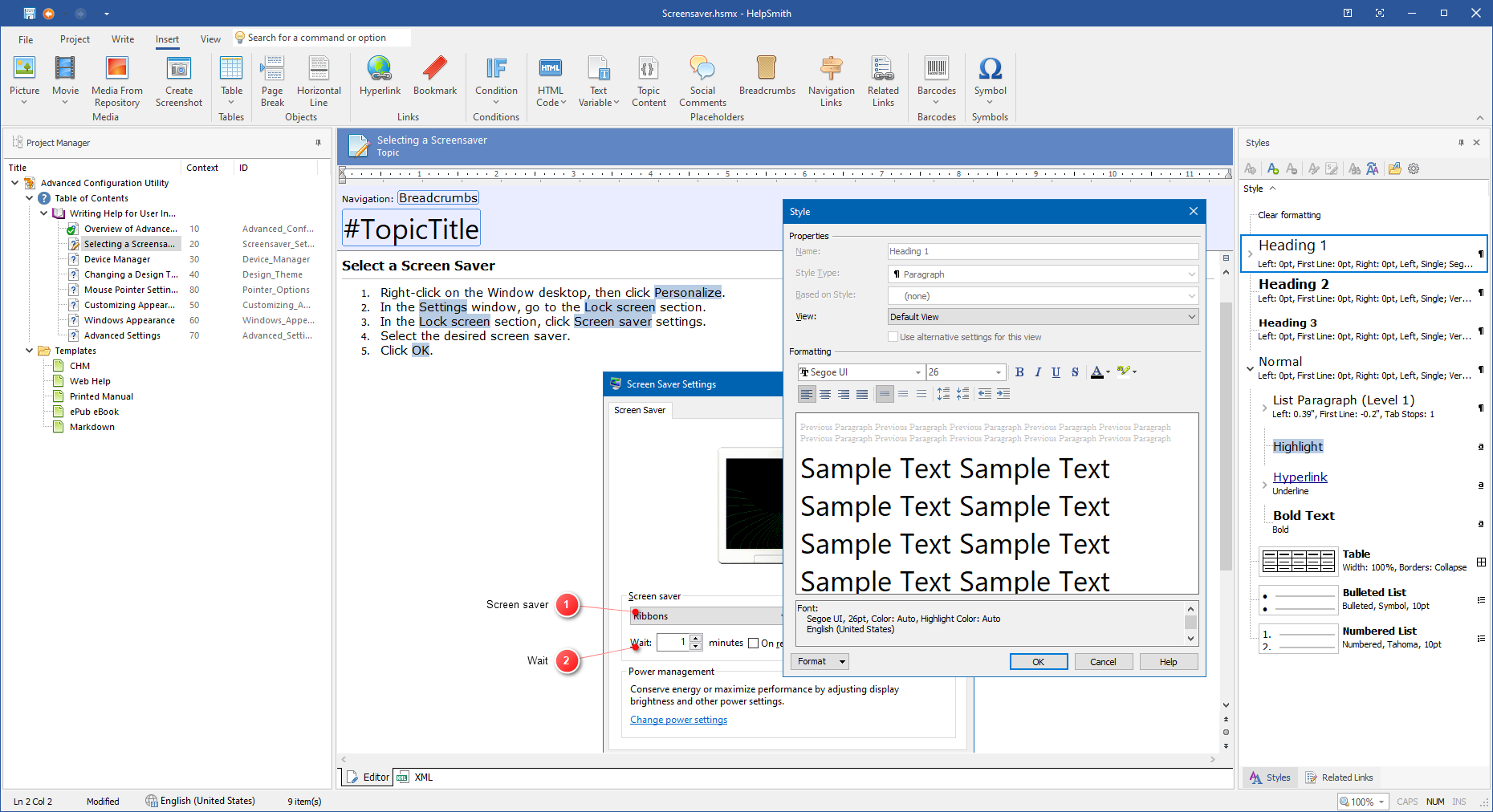This screenshot has height=812, width=1493.
Task: Pin the Project Manager panel
Action: coord(319,143)
